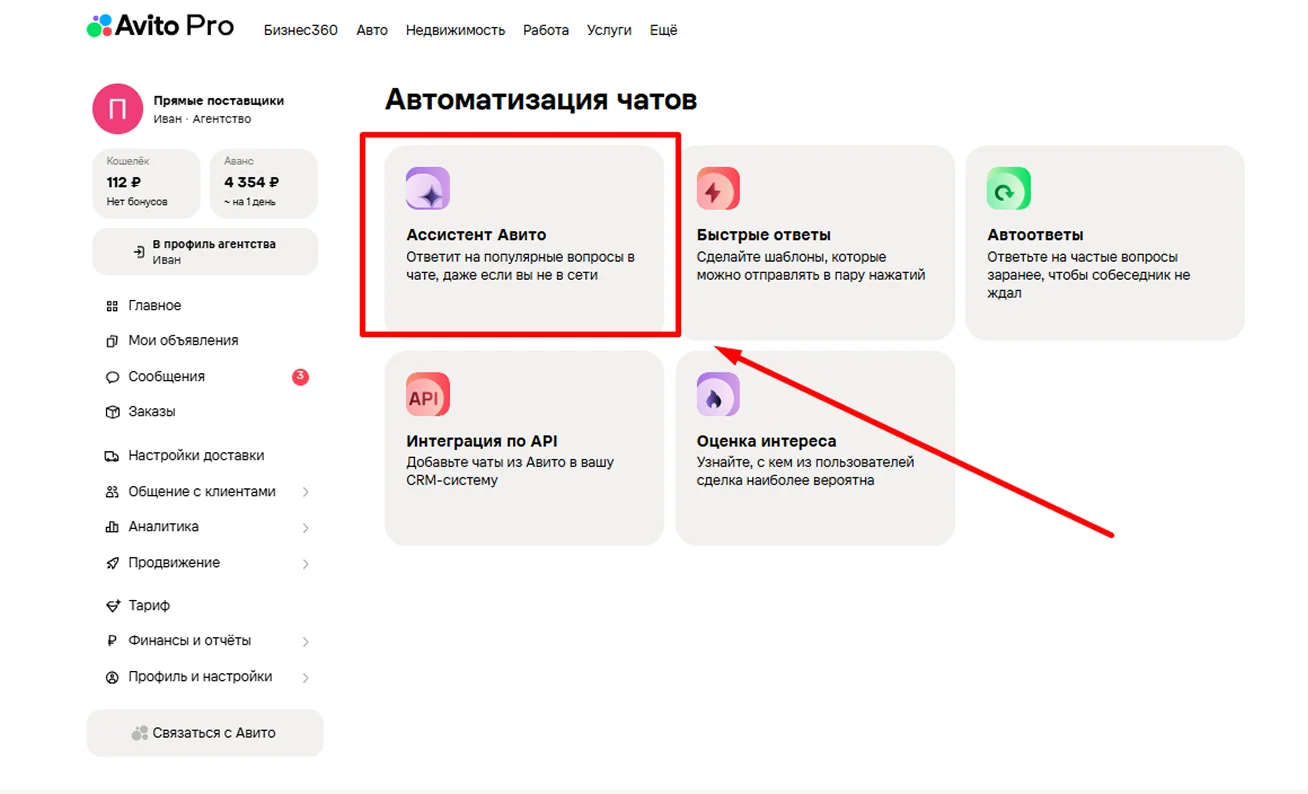Viewport: 1308px width, 794px height.
Task: Click the Сообщения chat bubble icon
Action: pos(112,377)
